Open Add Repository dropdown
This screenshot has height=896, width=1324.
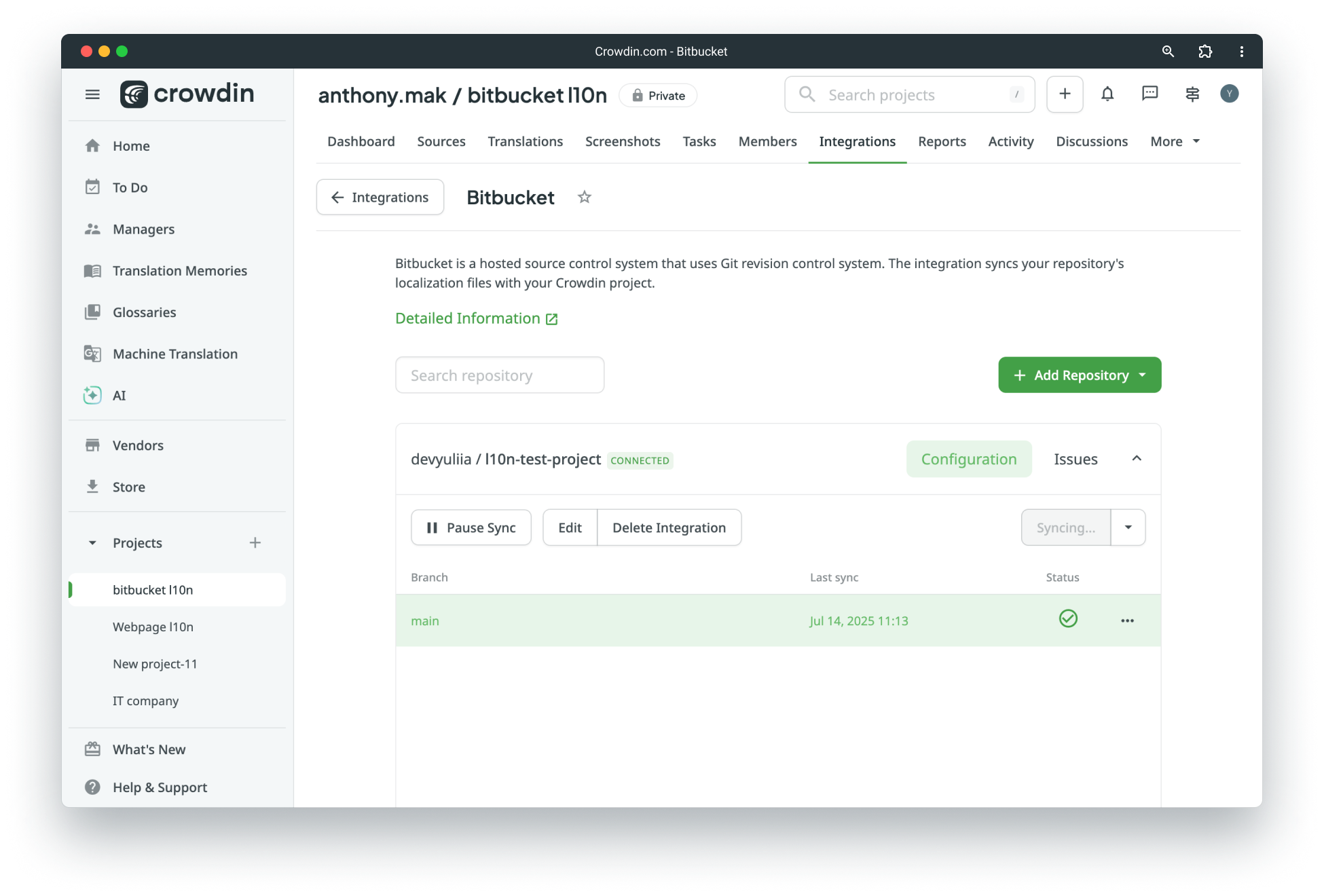coord(1080,375)
